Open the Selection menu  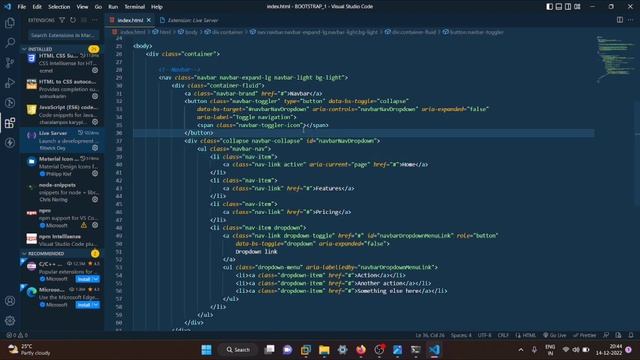click(x=59, y=7)
